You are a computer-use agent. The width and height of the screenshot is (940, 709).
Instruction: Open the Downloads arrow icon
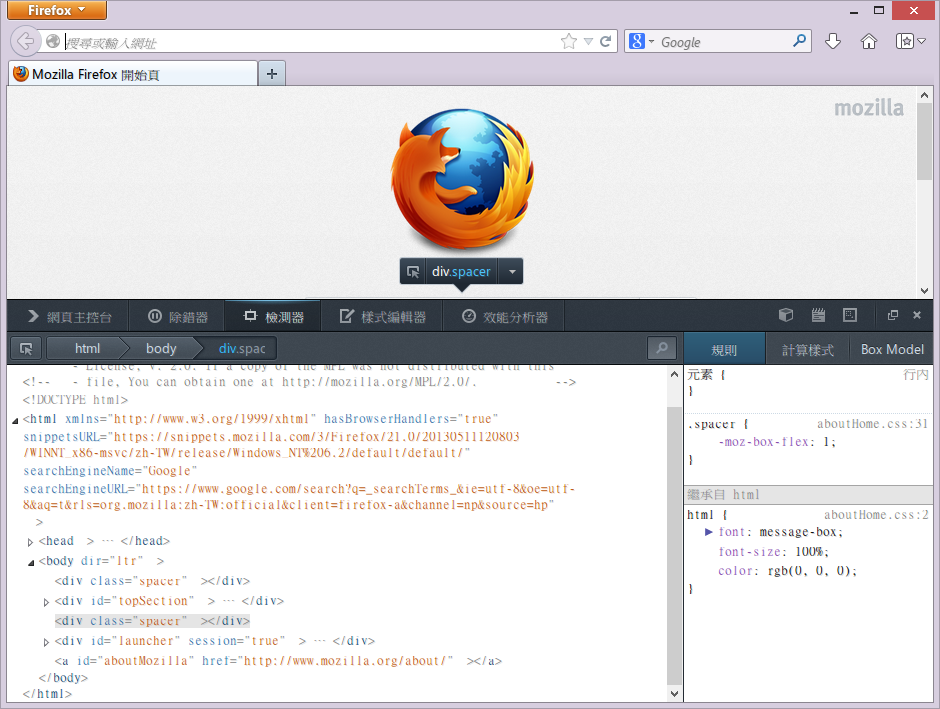pos(833,42)
